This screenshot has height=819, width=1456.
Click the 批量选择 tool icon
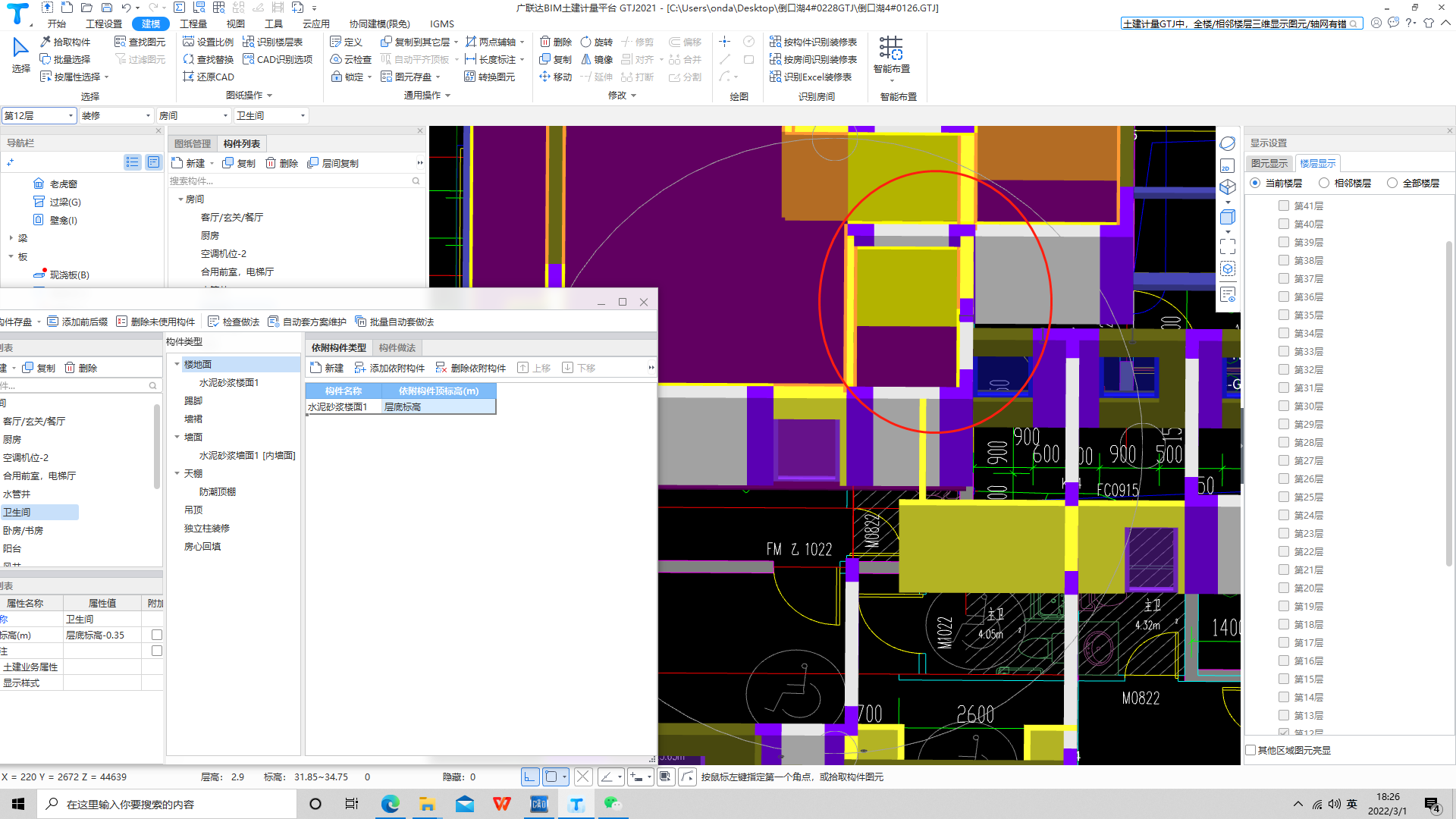[45, 59]
